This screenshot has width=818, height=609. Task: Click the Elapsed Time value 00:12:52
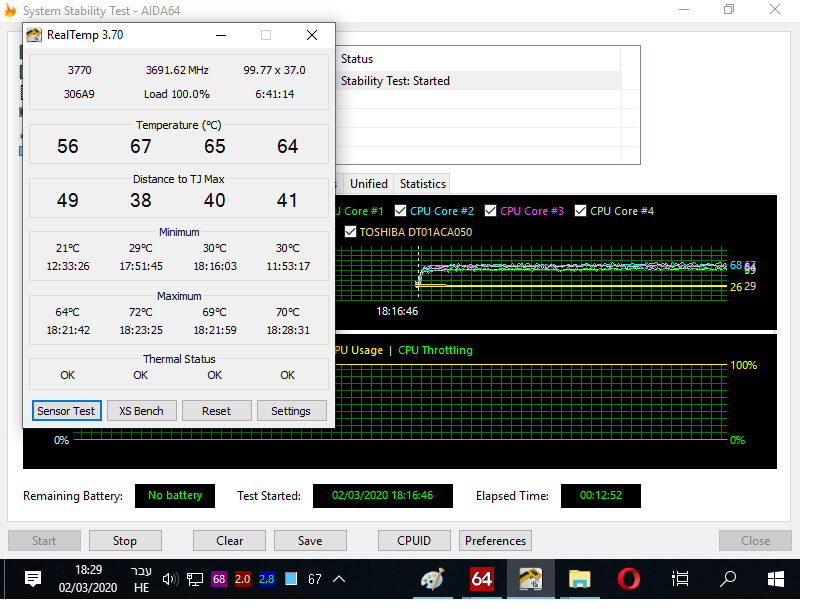(601, 495)
